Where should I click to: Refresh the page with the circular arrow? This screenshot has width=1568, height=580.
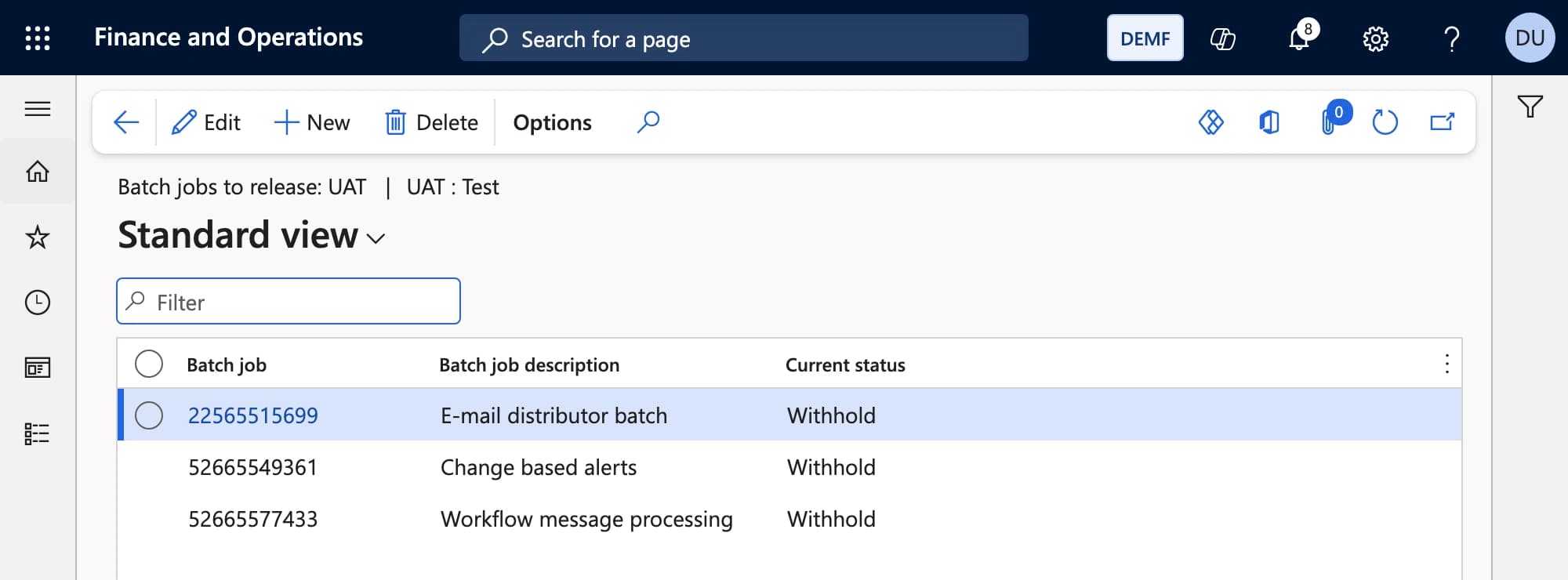click(x=1385, y=122)
